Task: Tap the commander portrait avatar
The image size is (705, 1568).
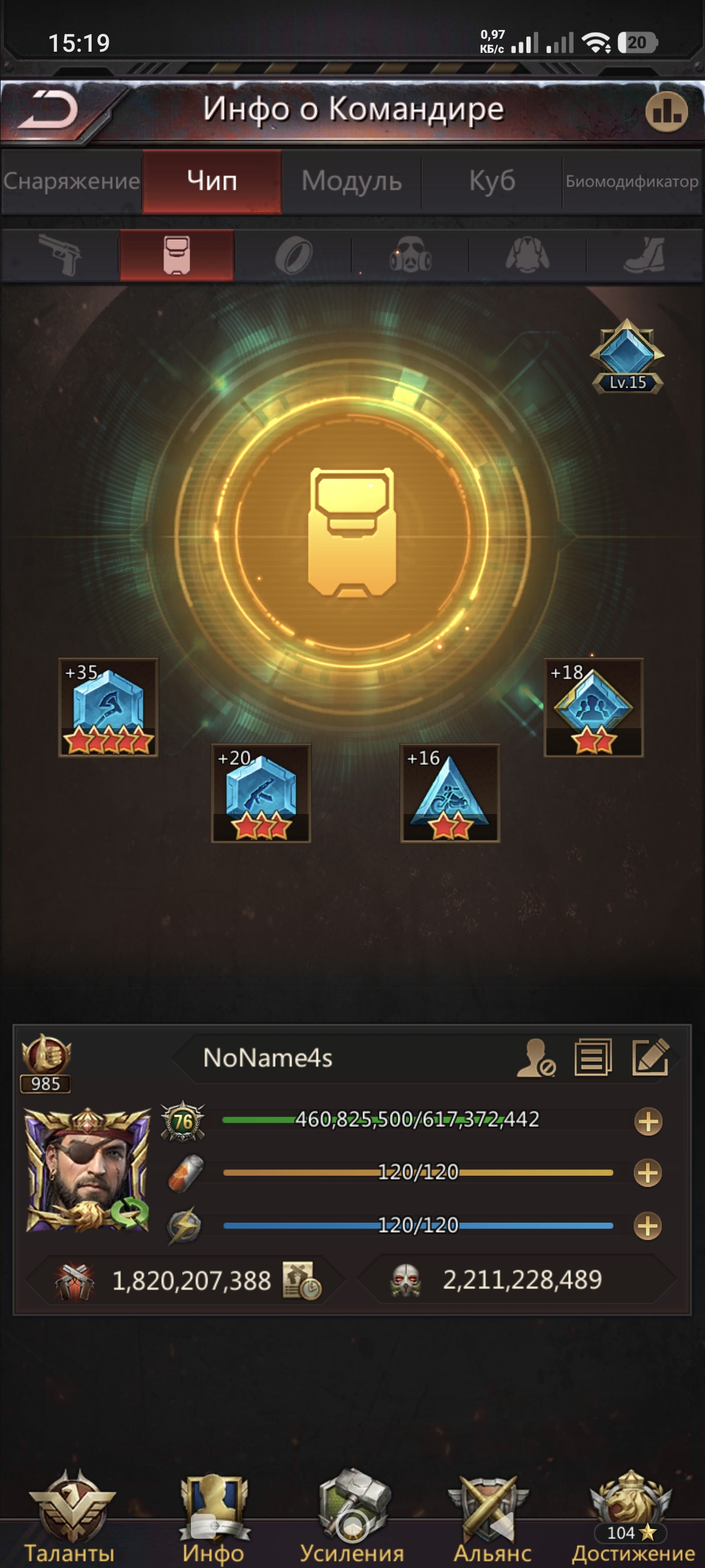Action: 88,1170
